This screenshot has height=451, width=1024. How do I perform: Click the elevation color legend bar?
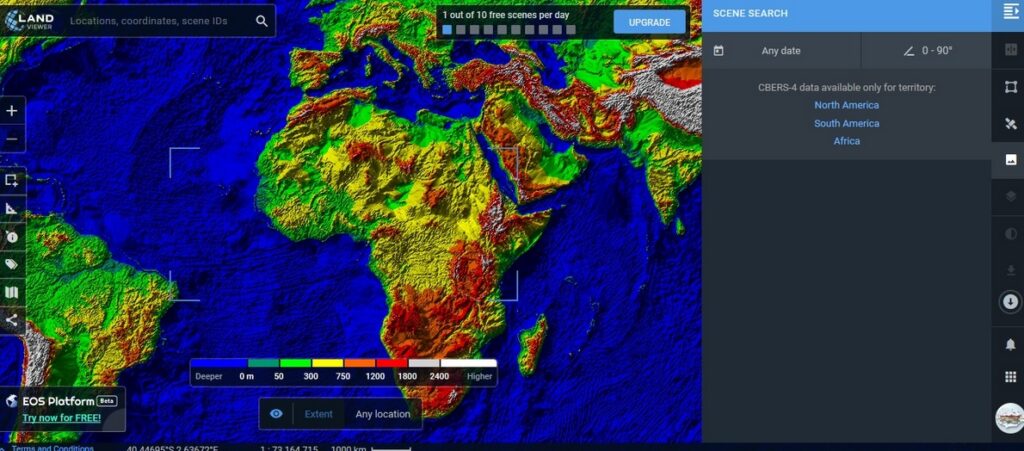[343, 364]
